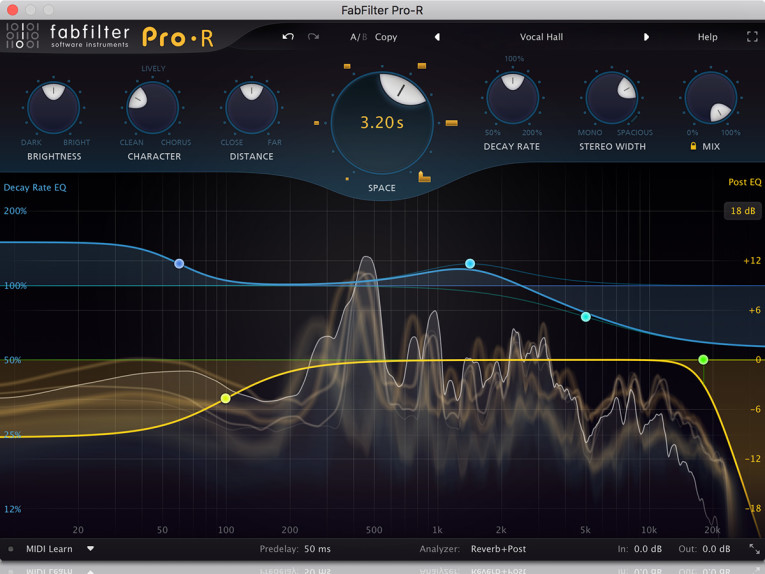Click the redo arrow icon
Image resolution: width=765 pixels, height=574 pixels.
[313, 37]
